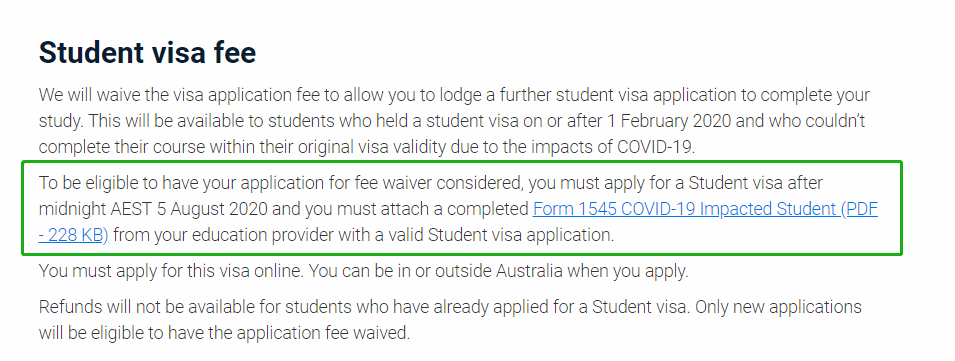The height and width of the screenshot is (361, 955).
Task: Click the '- 228 KB)' link continuation
Action: point(74,236)
